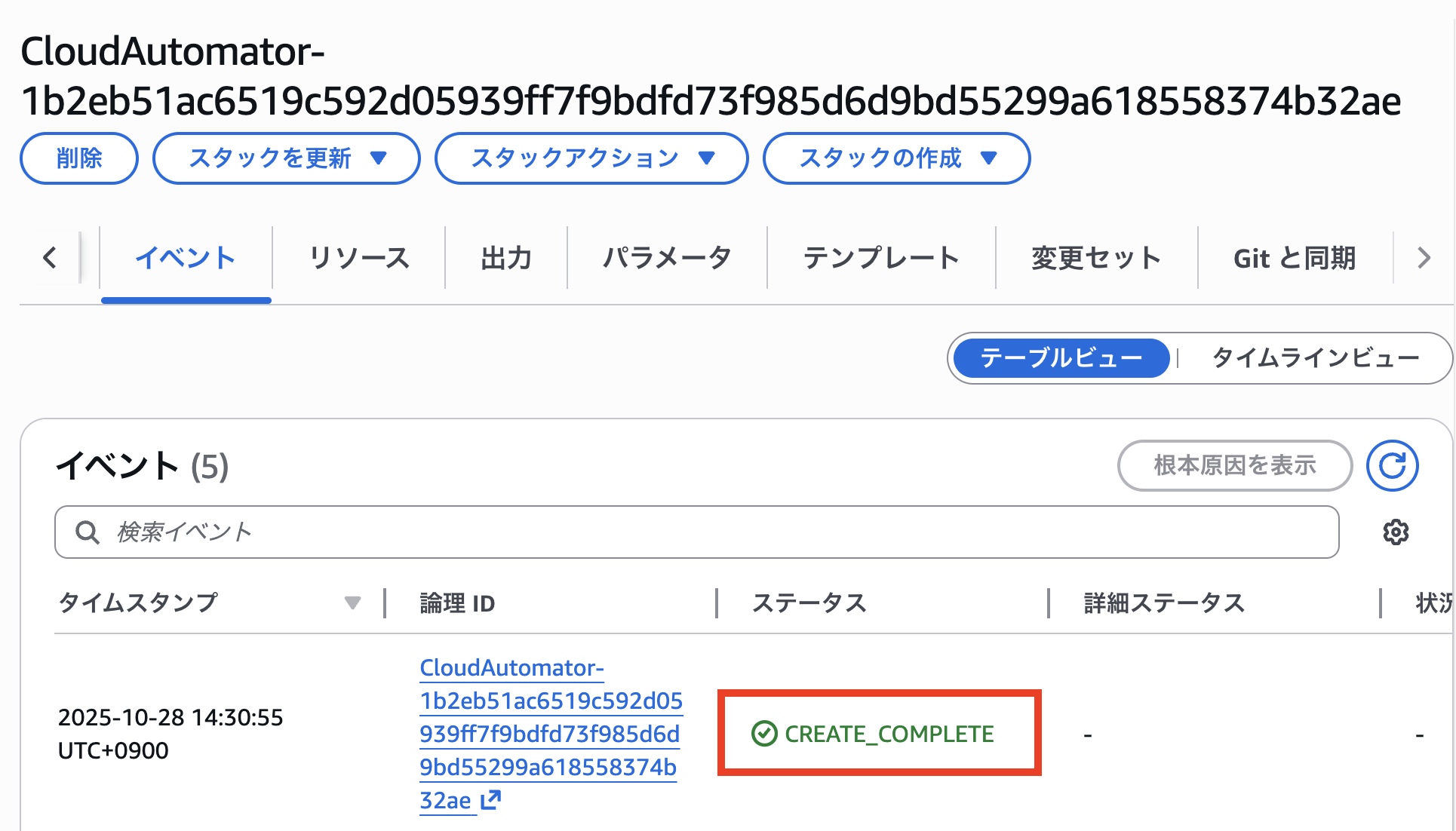1456x831 pixels.
Task: Open the リソース tab
Action: click(359, 258)
